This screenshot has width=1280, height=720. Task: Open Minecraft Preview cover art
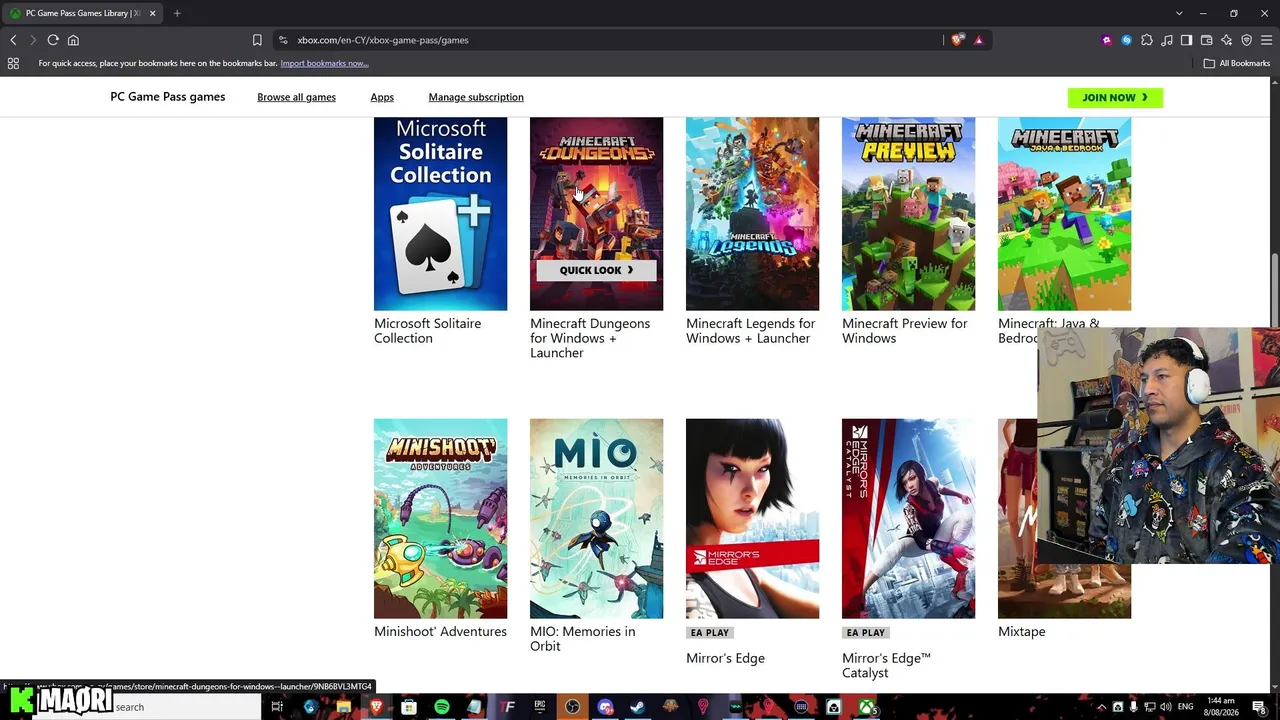908,214
